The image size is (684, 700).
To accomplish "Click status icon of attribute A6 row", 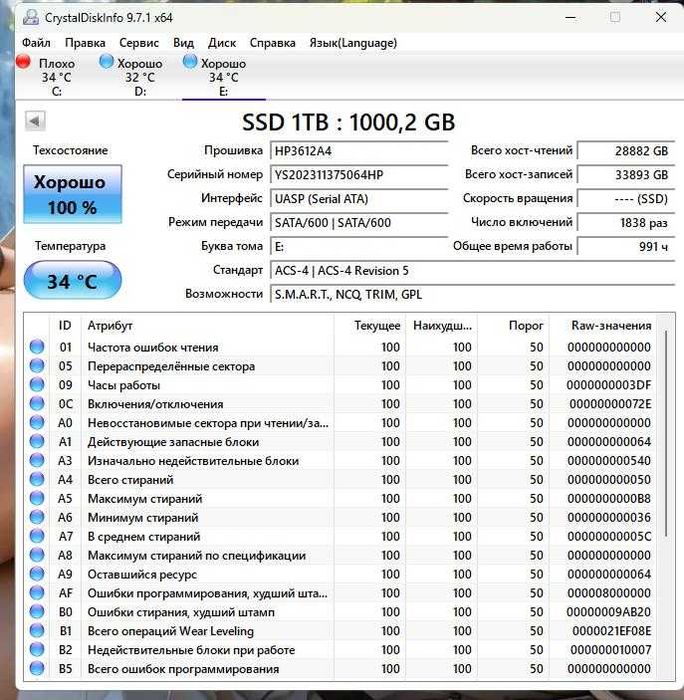I will [37, 517].
